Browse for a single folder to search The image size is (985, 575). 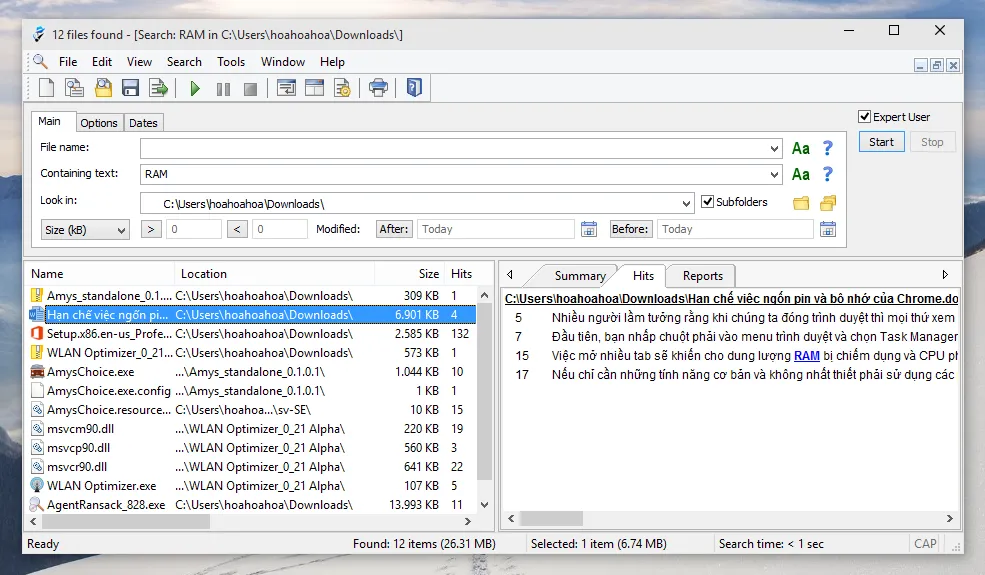point(801,203)
